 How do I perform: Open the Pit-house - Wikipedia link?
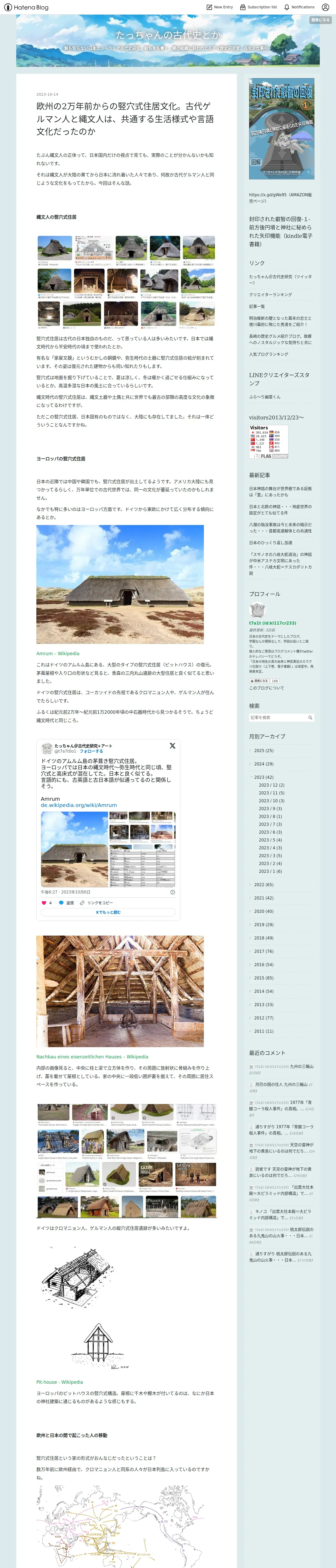pyautogui.click(x=60, y=1382)
